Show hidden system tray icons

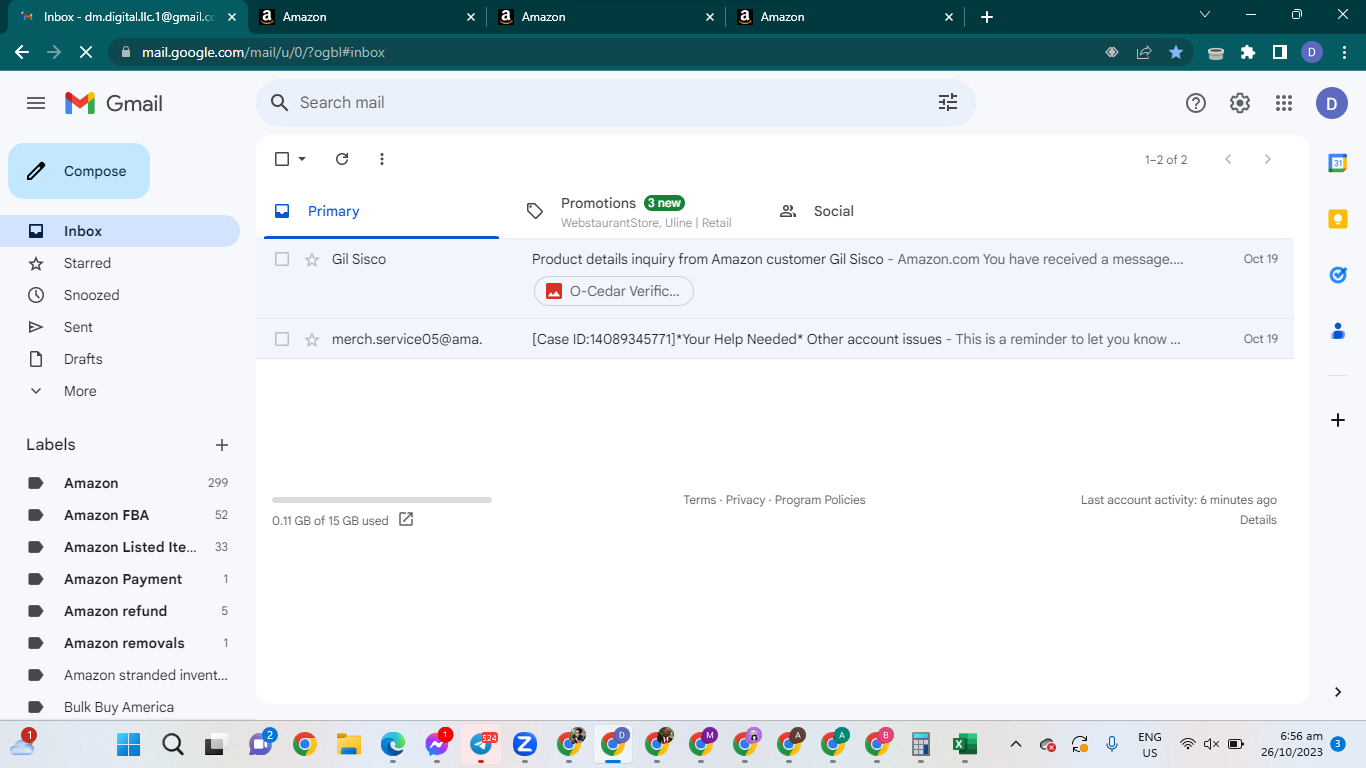(1016, 744)
